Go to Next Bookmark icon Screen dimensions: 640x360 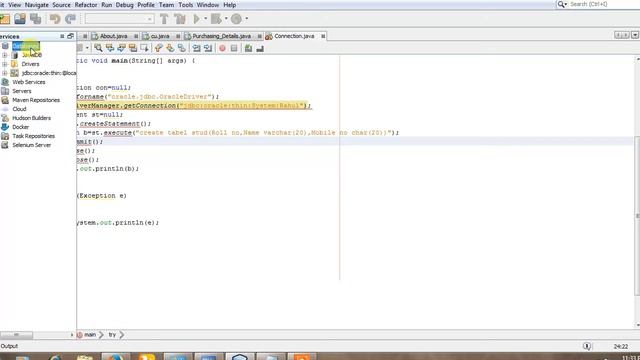click(170, 48)
